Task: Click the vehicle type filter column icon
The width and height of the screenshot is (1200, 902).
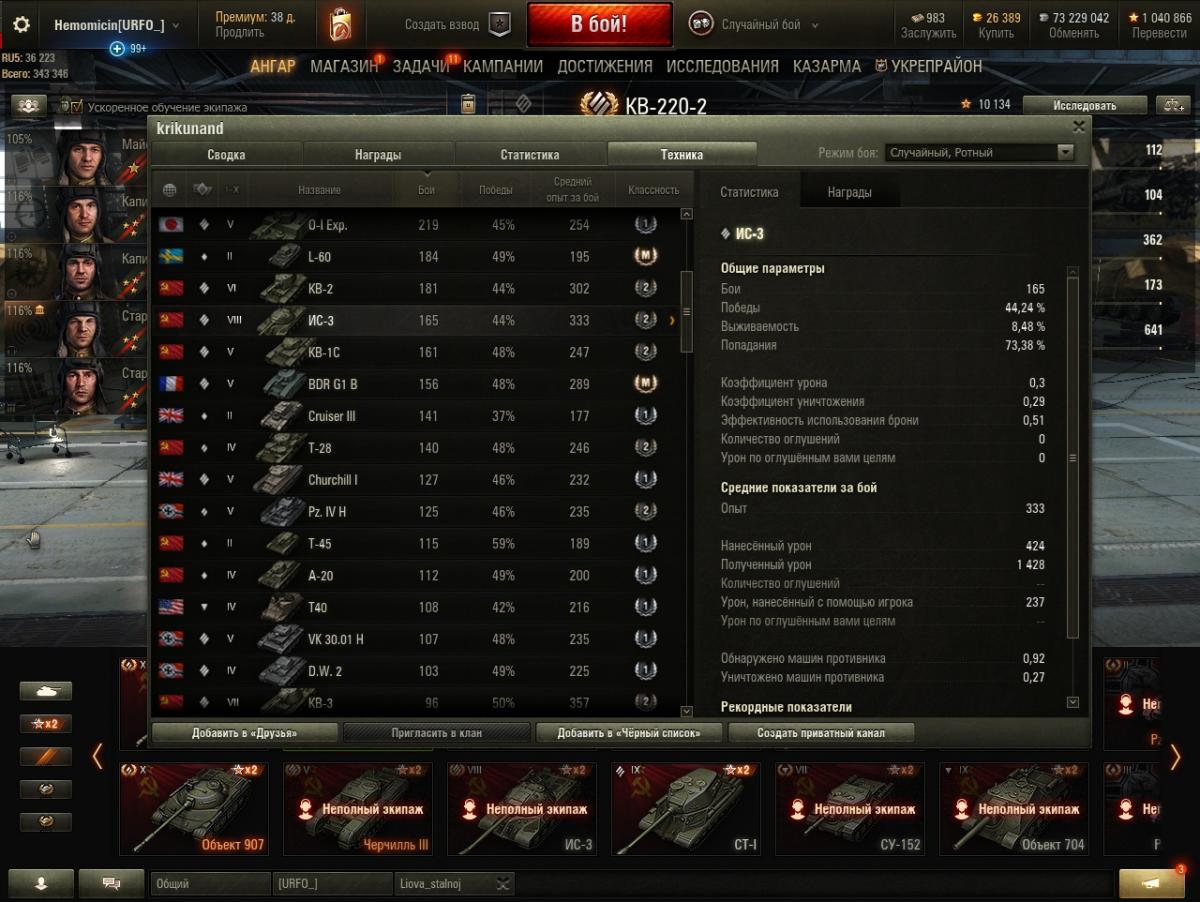Action: (x=203, y=190)
